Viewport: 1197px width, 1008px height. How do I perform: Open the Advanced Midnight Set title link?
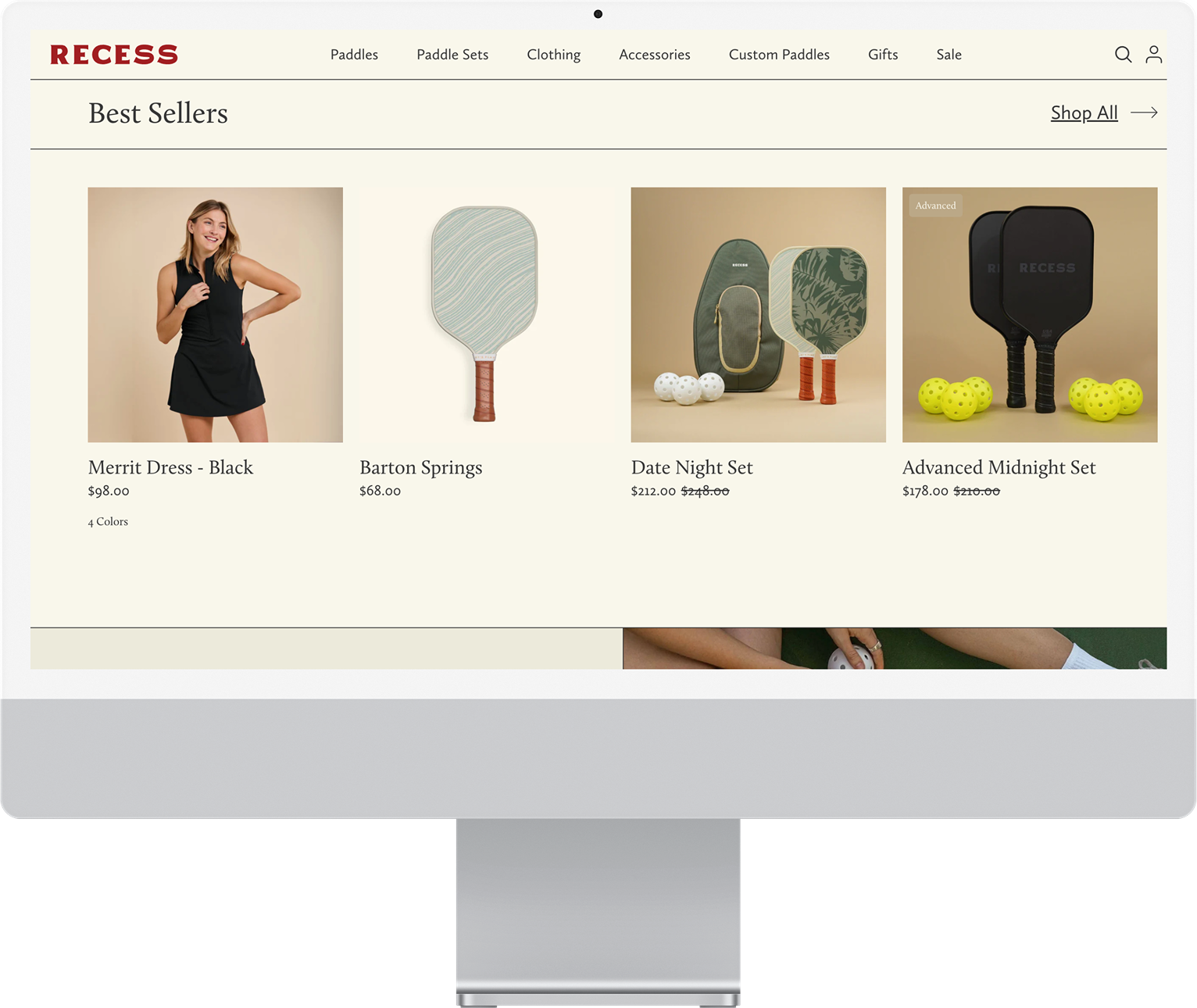tap(999, 467)
